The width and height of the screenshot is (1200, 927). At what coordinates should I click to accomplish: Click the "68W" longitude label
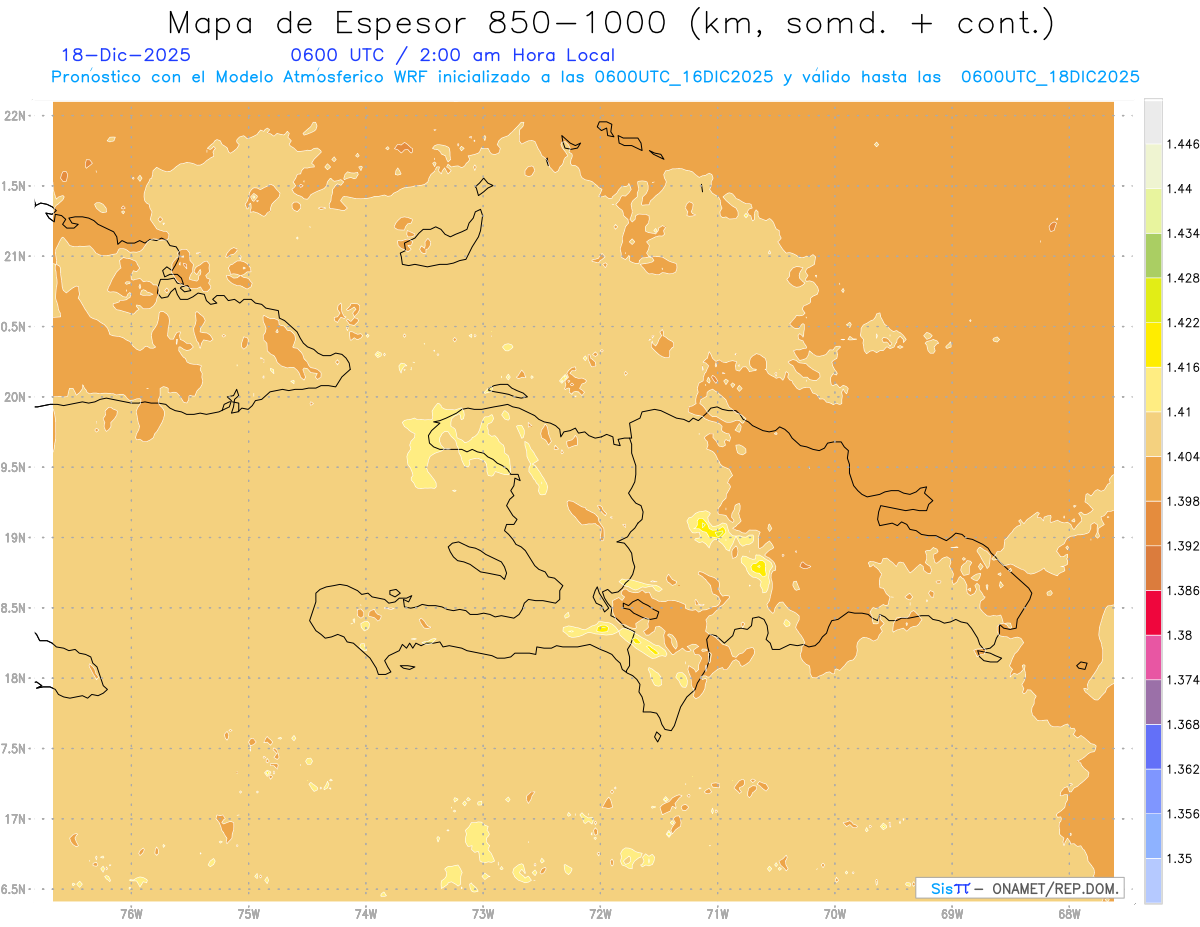(x=1069, y=914)
